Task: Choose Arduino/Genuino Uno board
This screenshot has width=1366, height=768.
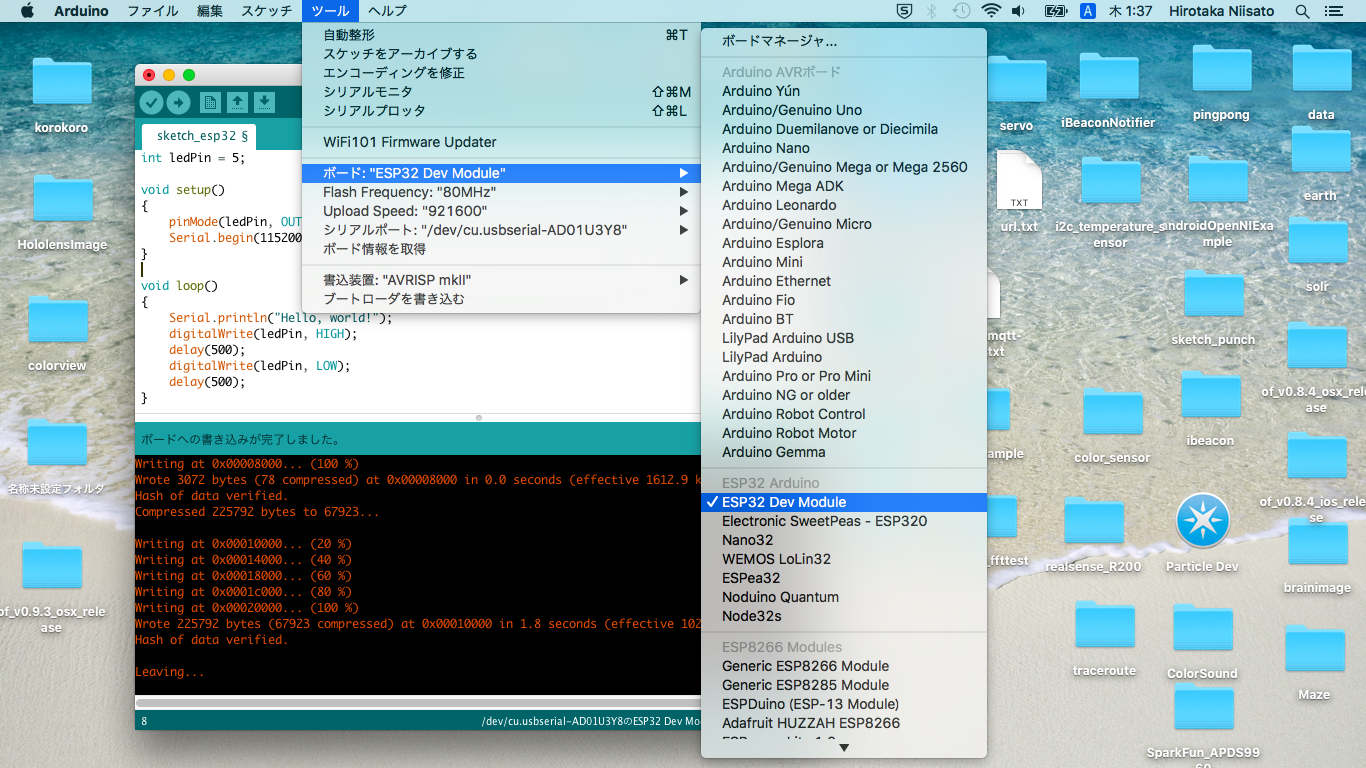Action: click(844, 110)
